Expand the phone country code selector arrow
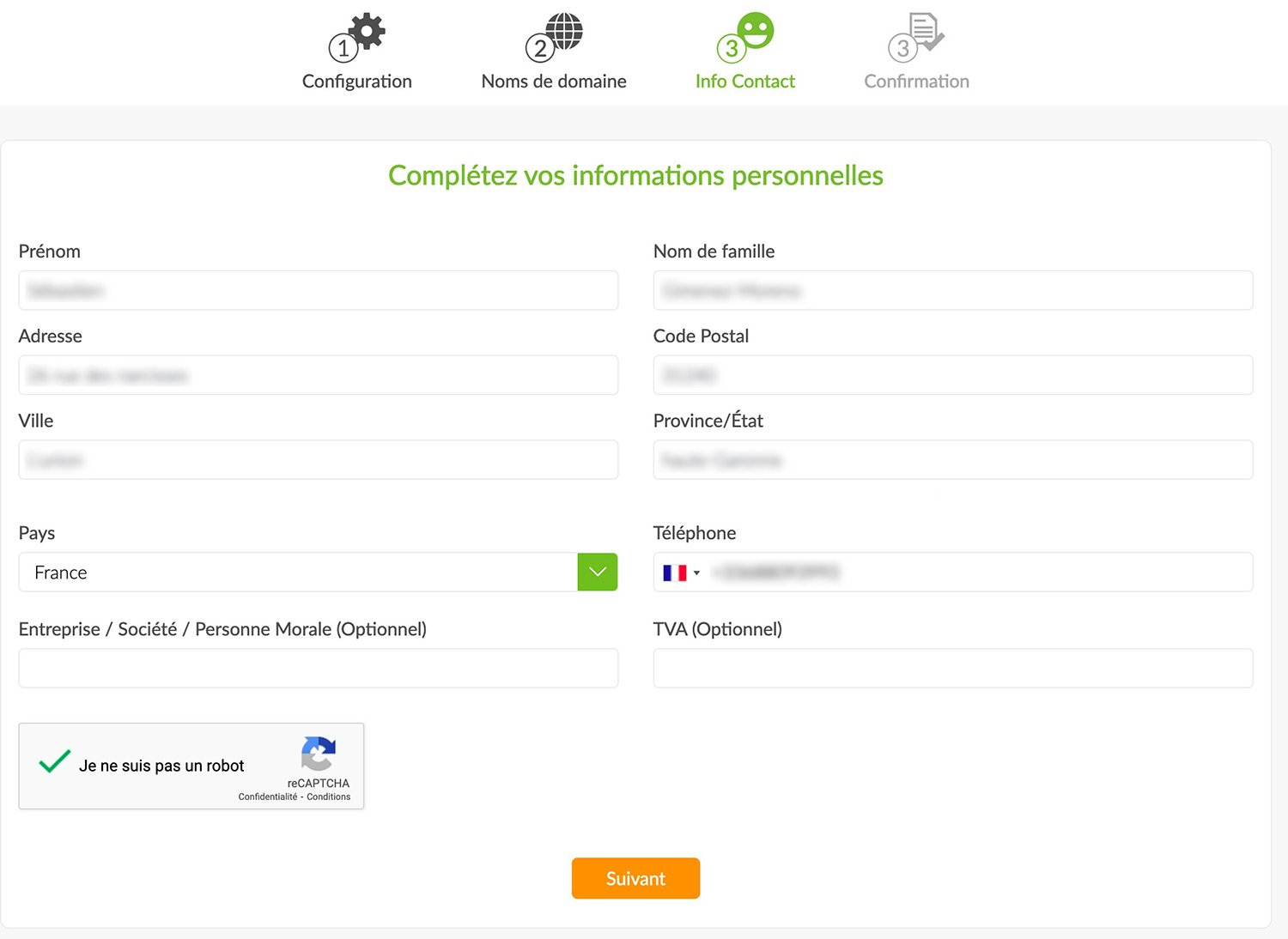Image resolution: width=1288 pixels, height=939 pixels. [x=697, y=573]
